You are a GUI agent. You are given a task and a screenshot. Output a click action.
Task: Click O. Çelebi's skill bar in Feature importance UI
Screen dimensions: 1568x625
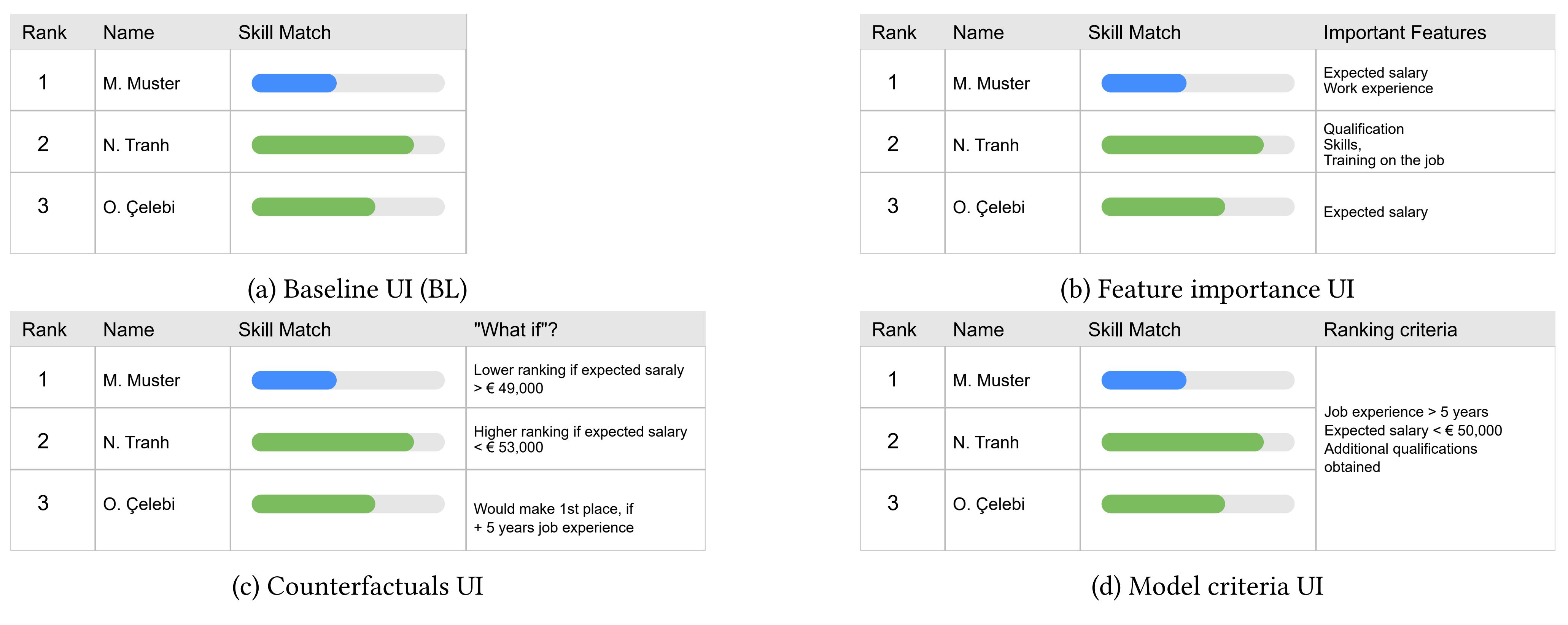tap(1197, 207)
